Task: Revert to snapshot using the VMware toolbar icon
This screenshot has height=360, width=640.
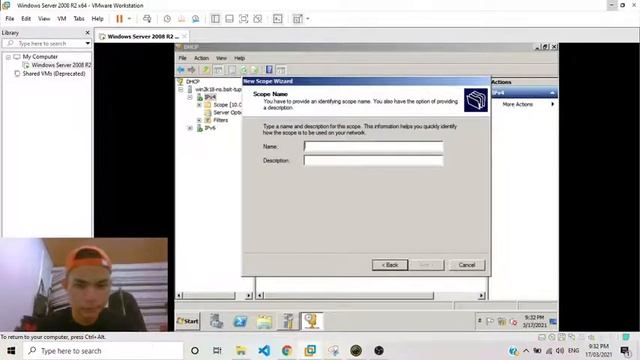Action: point(181,19)
